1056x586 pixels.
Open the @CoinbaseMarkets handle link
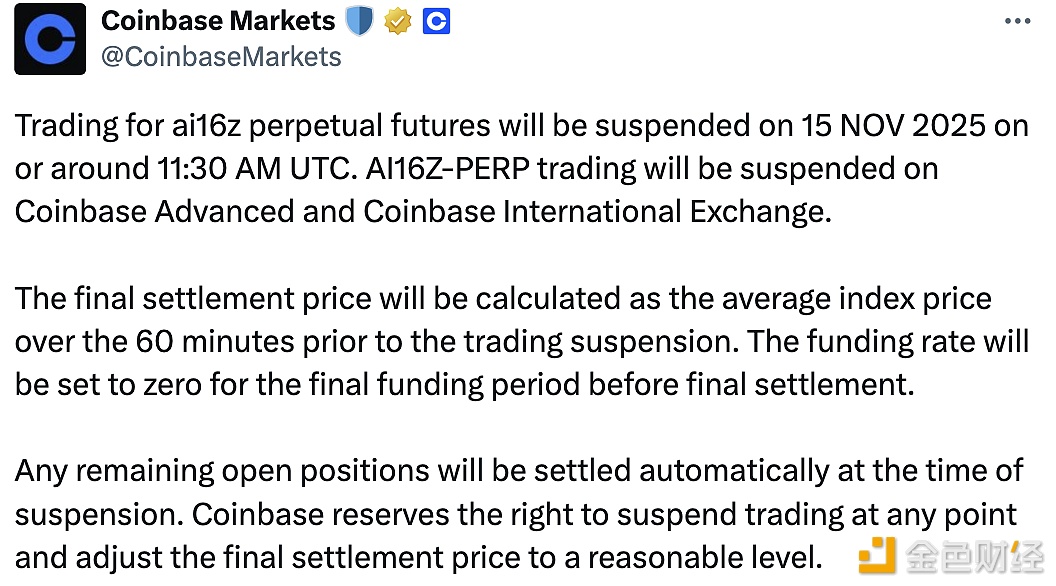click(222, 56)
